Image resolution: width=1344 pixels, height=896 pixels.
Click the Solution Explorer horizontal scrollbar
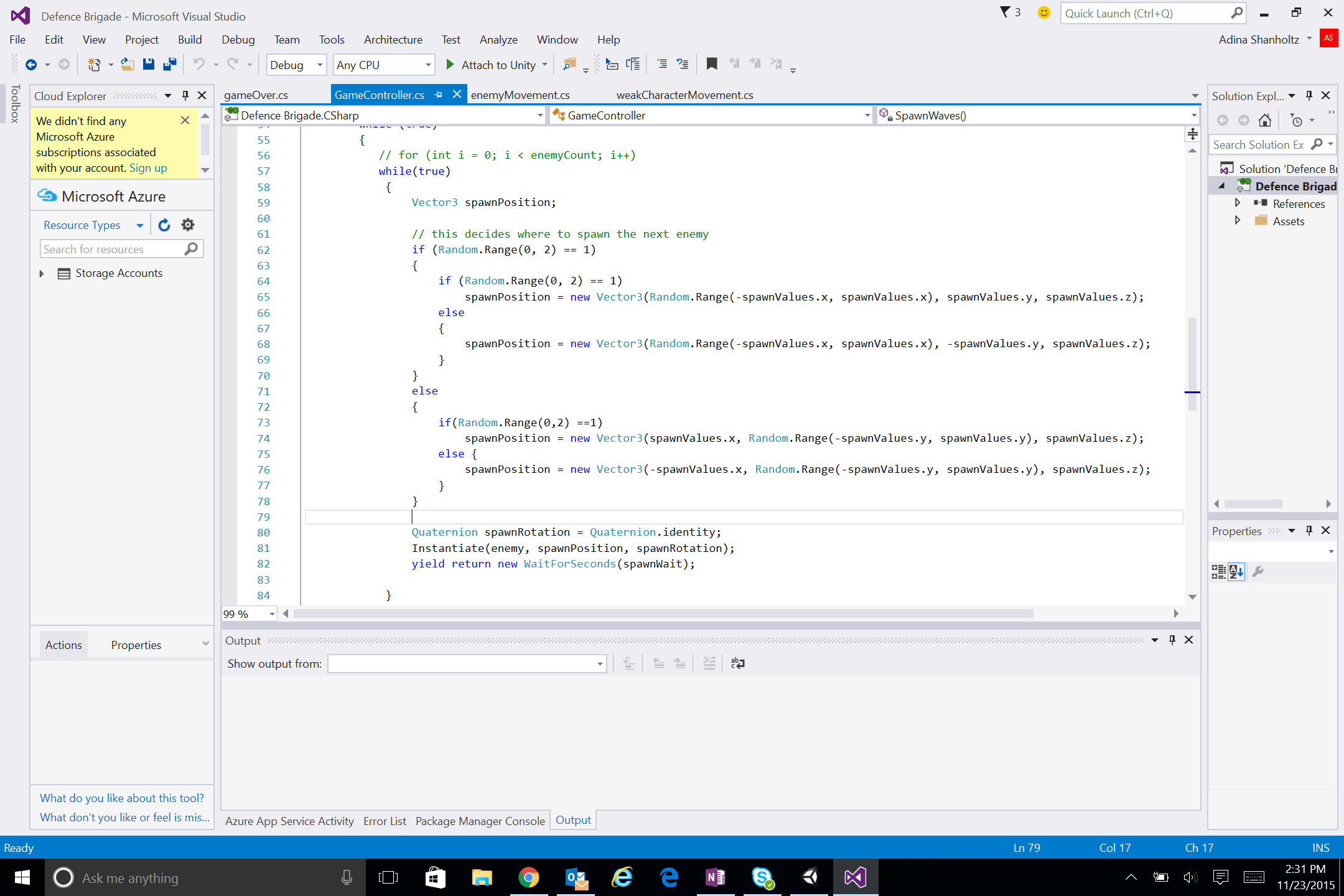pyautogui.click(x=1253, y=503)
